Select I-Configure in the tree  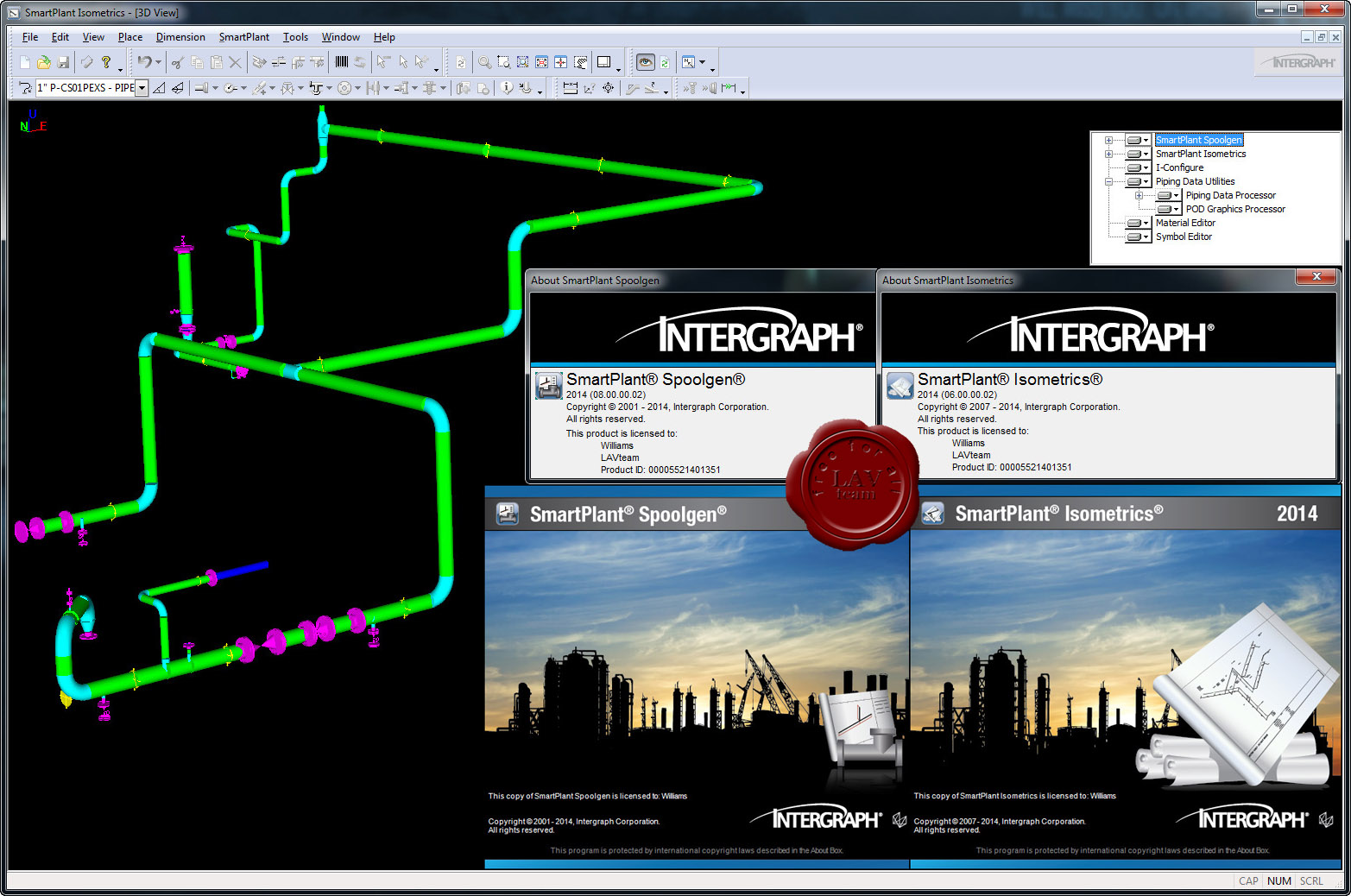(x=1179, y=167)
